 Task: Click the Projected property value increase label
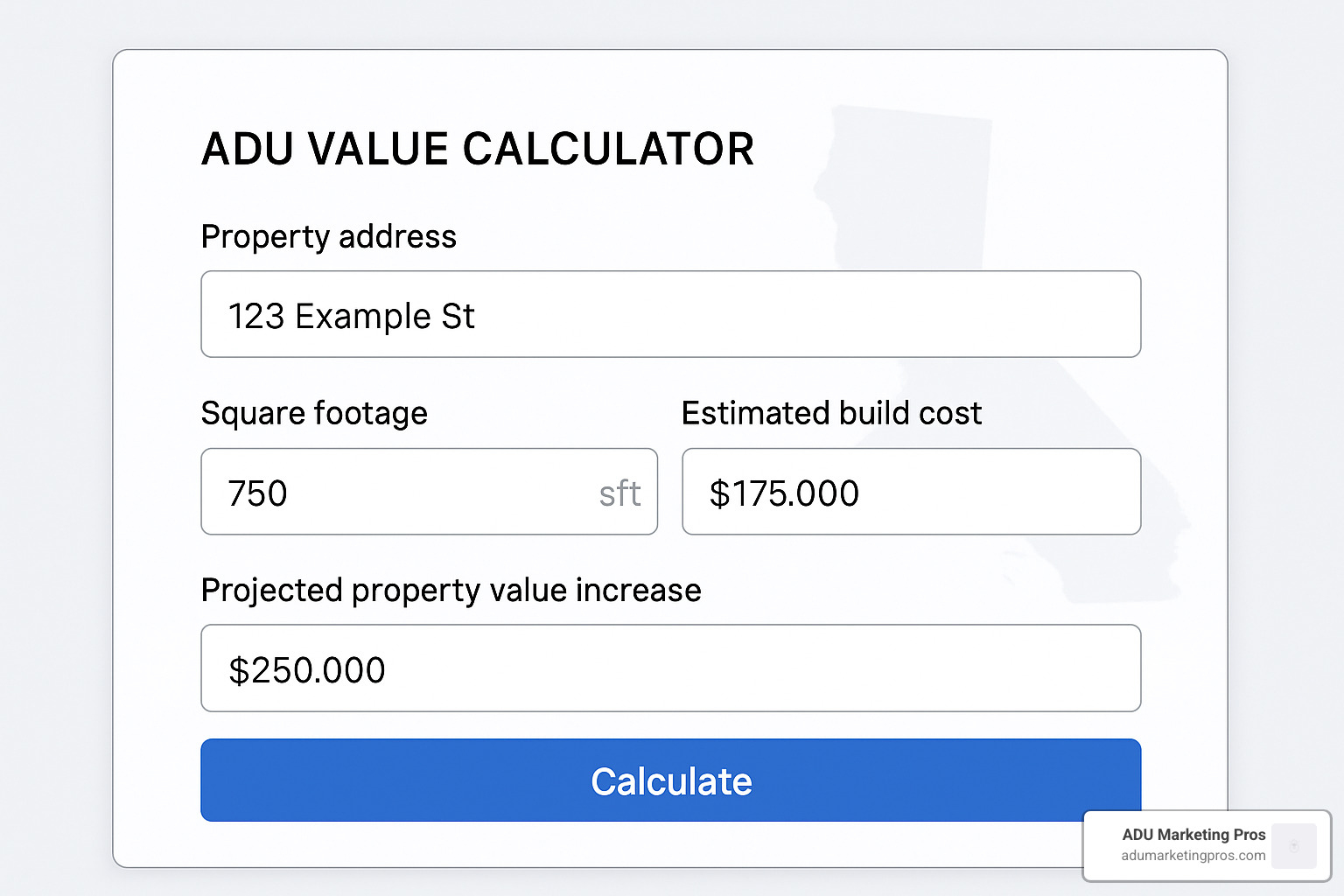[x=451, y=591]
